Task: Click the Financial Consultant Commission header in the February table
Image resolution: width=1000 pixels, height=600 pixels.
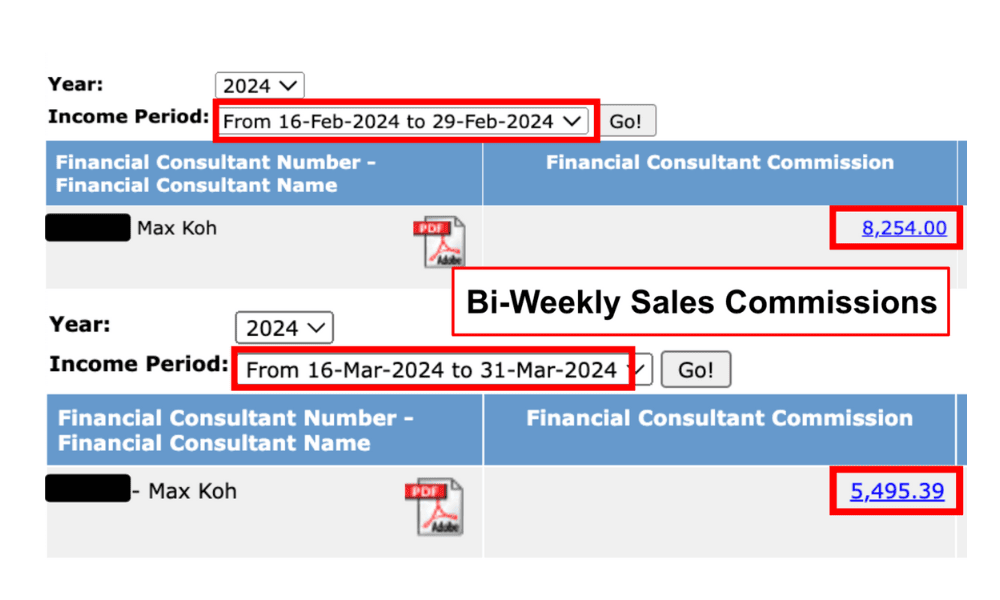Action: point(719,163)
